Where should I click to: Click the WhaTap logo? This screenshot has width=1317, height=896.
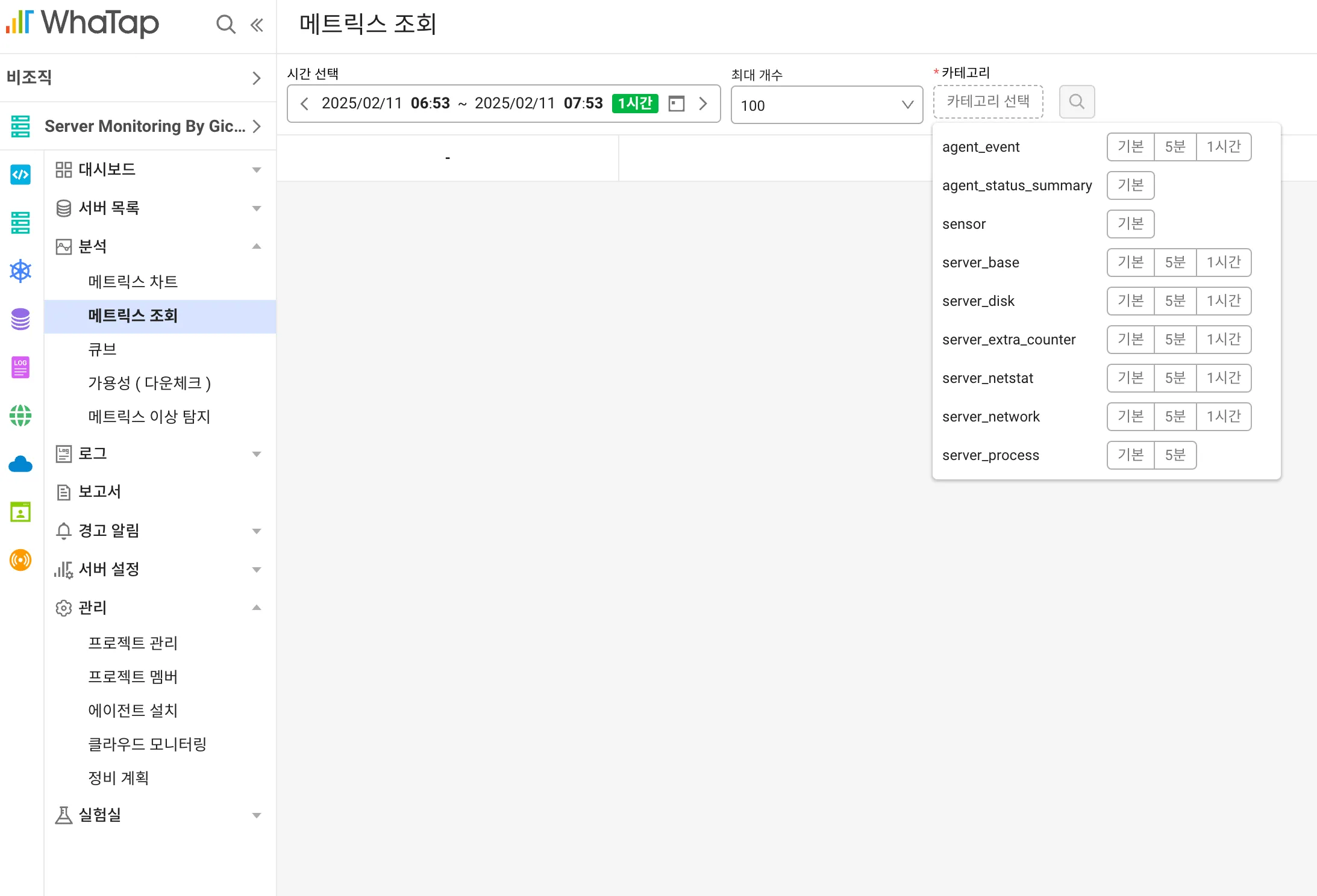pos(83,23)
